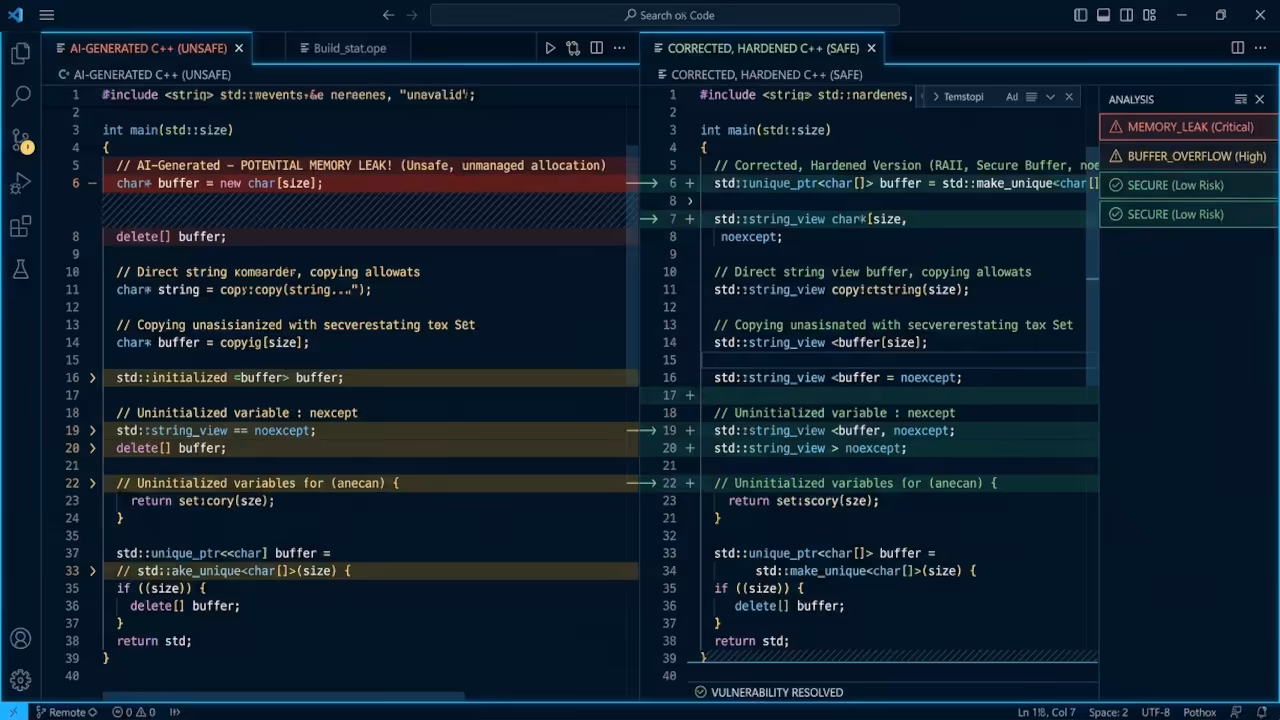Open the Explorer view in activity bar
Screen dimensions: 1280x720
20,54
